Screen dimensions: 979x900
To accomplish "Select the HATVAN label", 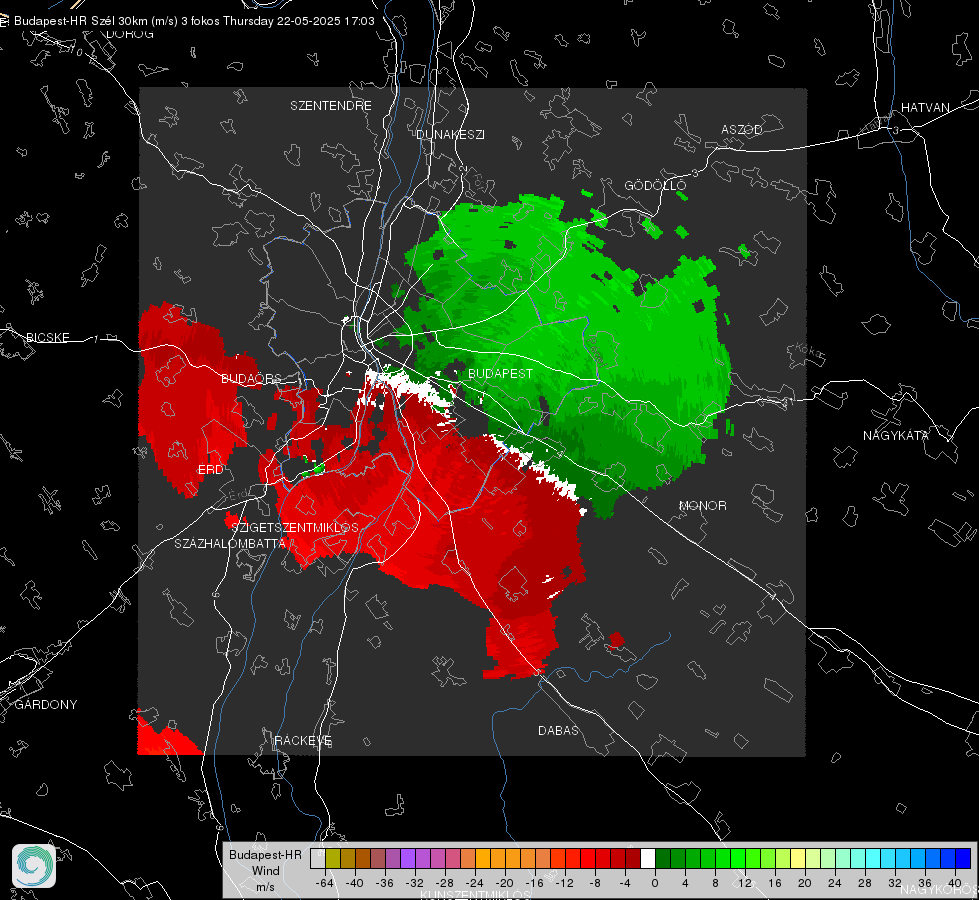I will pos(925,107).
